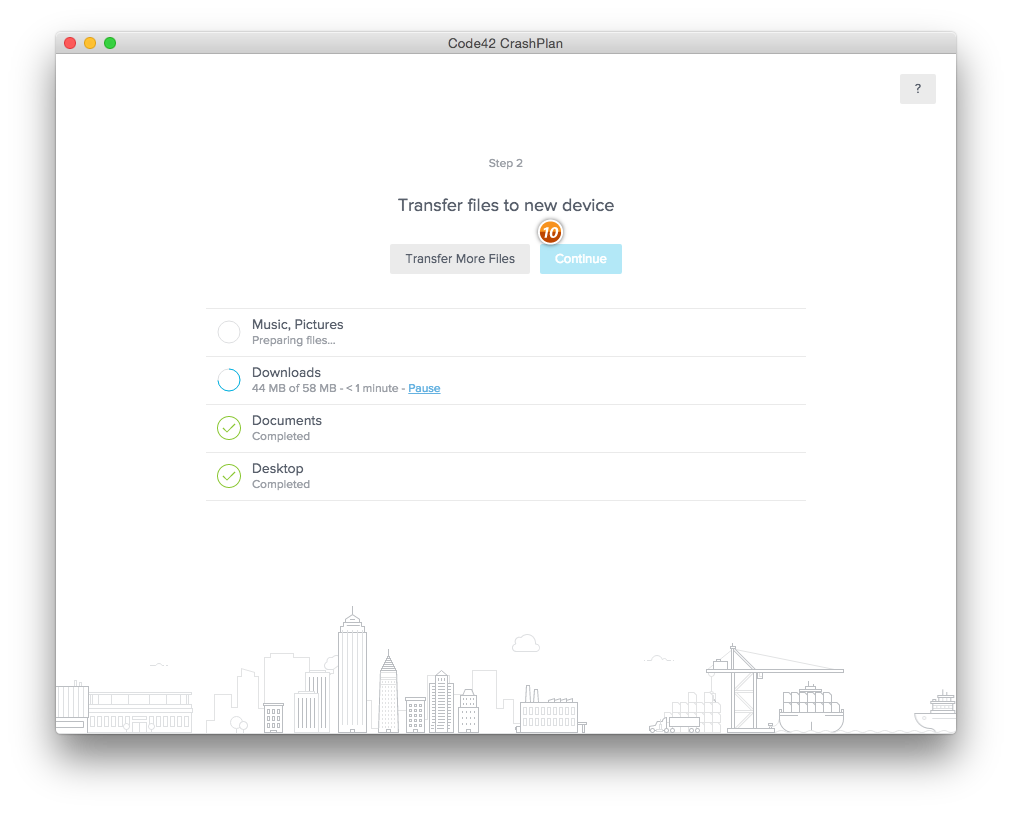
Task: Click the empty circle beside Music, Pictures
Action: coord(229,332)
